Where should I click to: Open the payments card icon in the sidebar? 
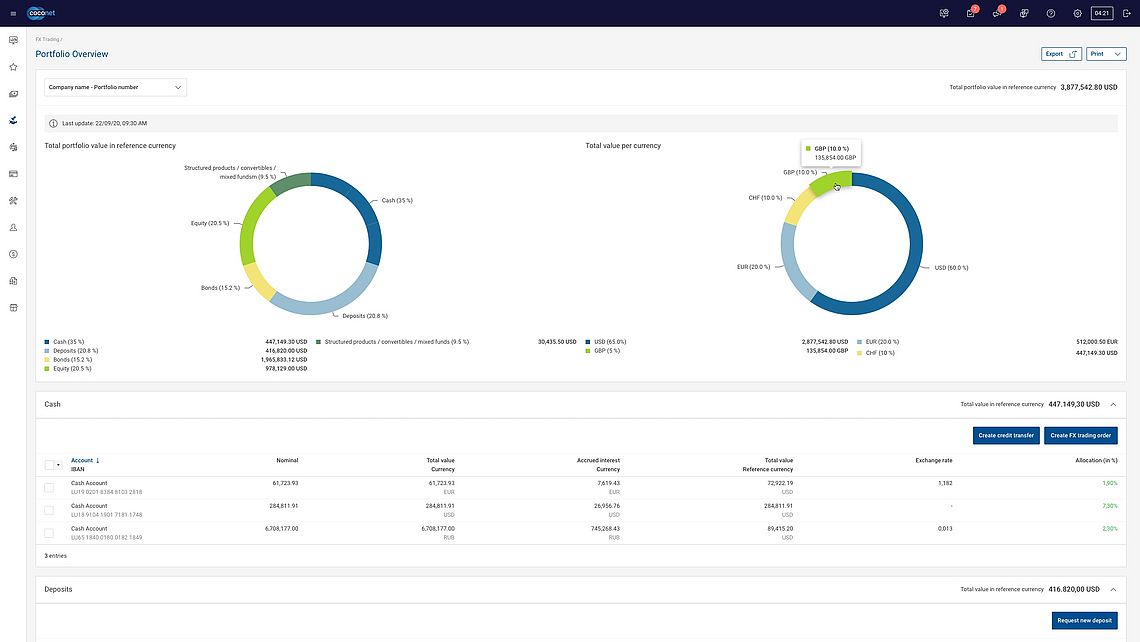coord(12,174)
